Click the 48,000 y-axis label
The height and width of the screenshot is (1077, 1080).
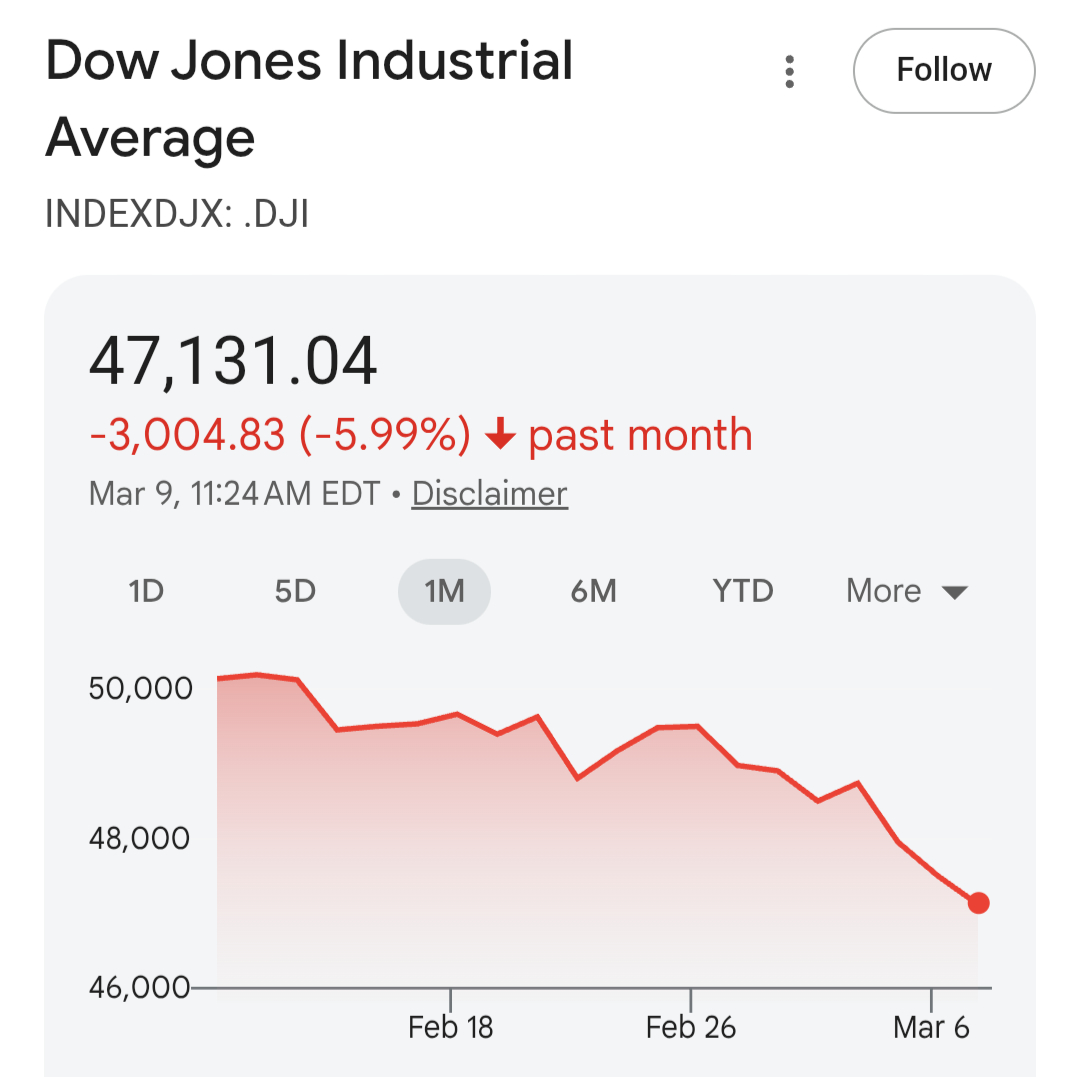coord(139,838)
